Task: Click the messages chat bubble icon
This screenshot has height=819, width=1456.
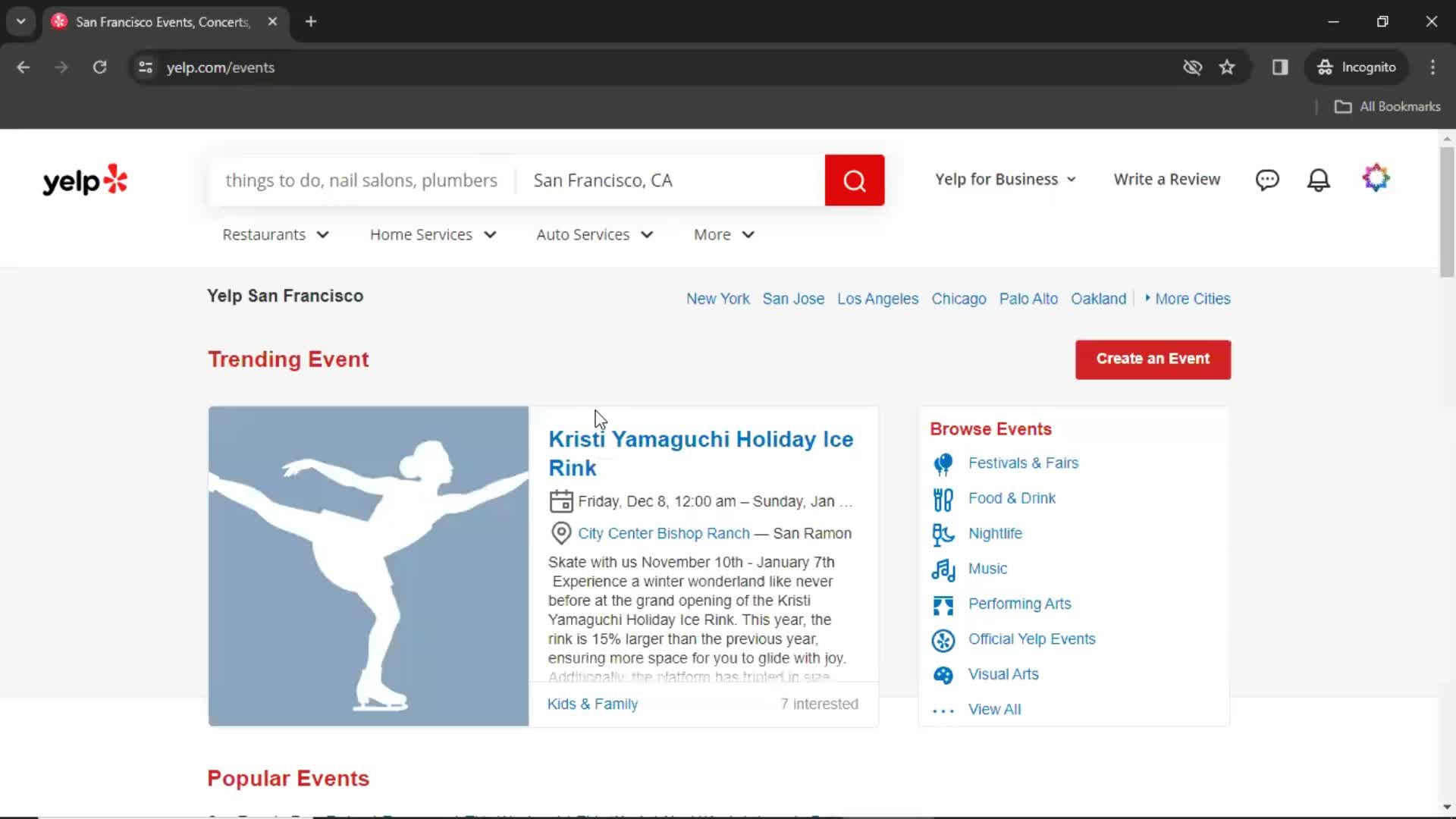Action: point(1268,179)
